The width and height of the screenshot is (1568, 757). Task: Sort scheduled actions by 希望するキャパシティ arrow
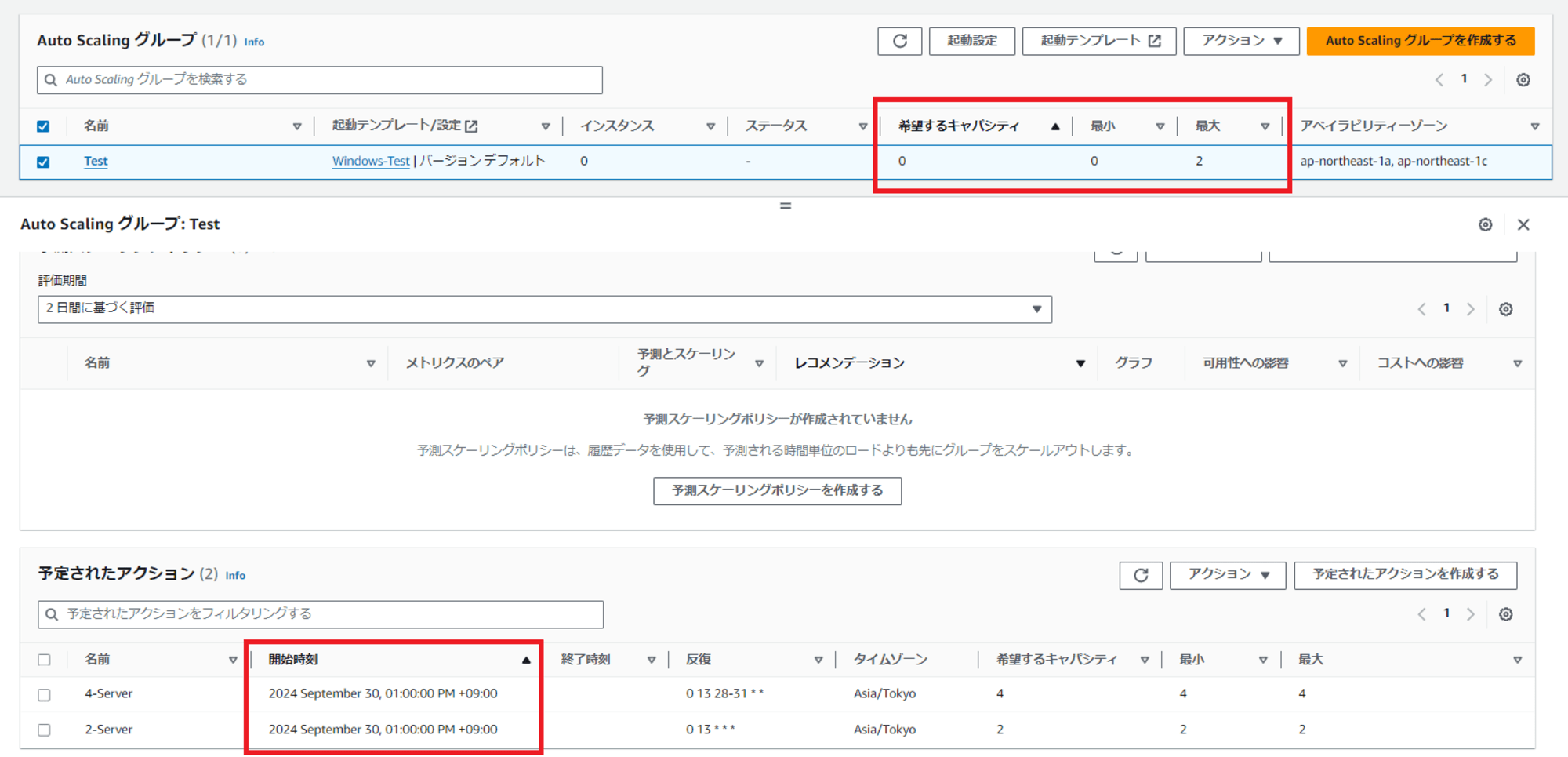coord(1145,661)
